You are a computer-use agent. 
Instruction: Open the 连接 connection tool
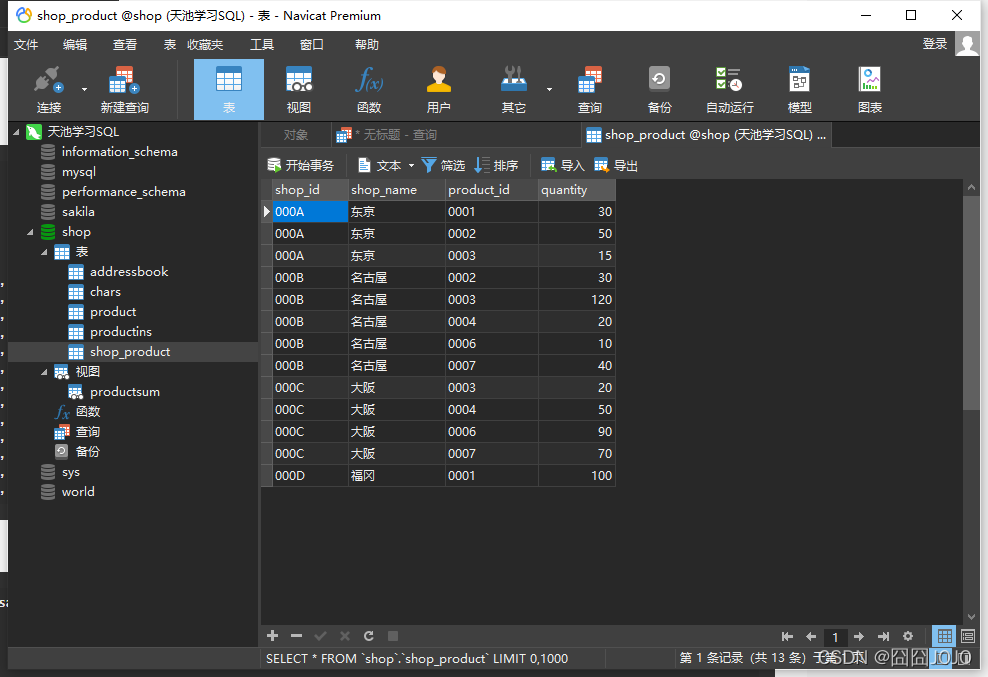[49, 90]
